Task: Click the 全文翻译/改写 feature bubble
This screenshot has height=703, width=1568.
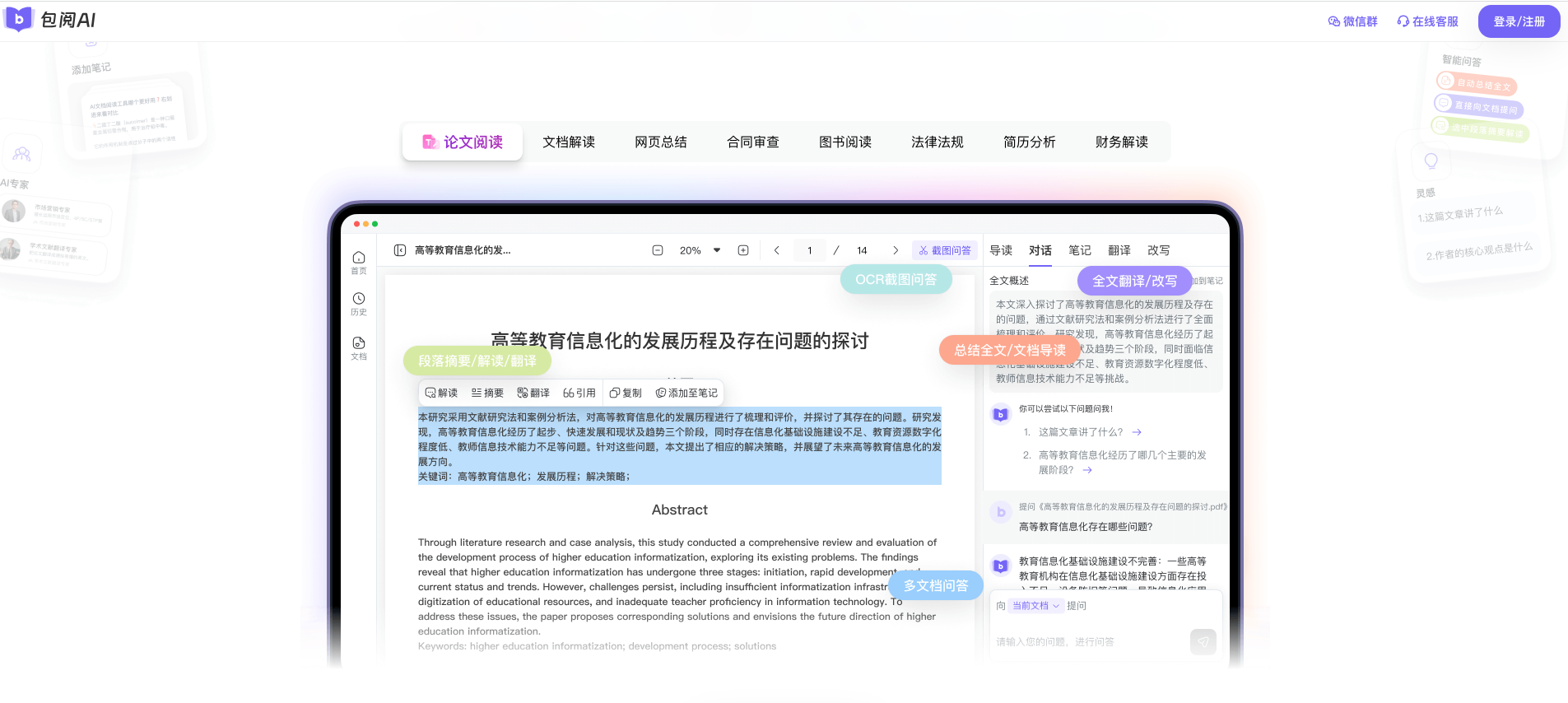Action: point(1134,281)
